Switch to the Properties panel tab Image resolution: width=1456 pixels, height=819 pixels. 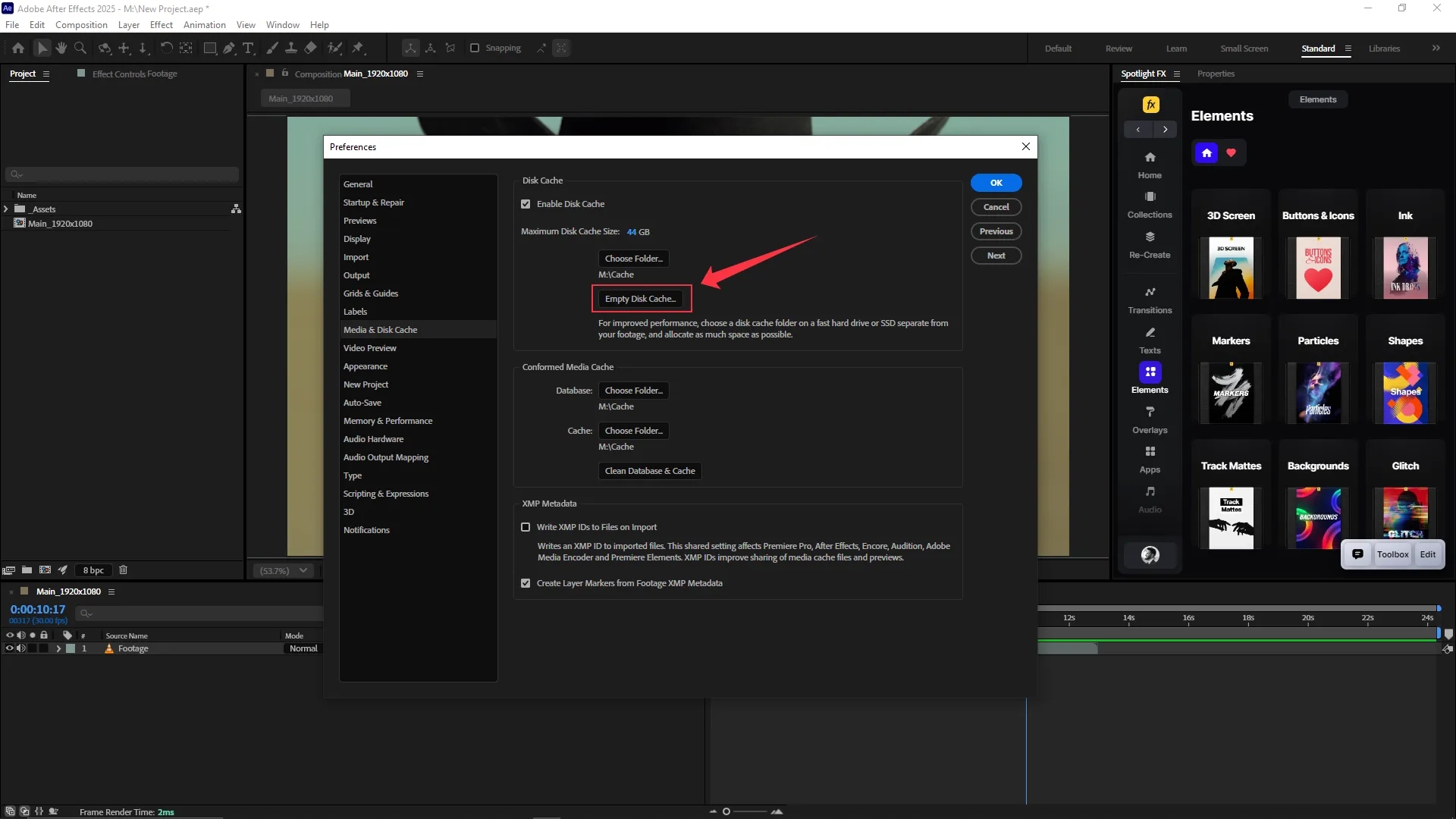(1216, 74)
